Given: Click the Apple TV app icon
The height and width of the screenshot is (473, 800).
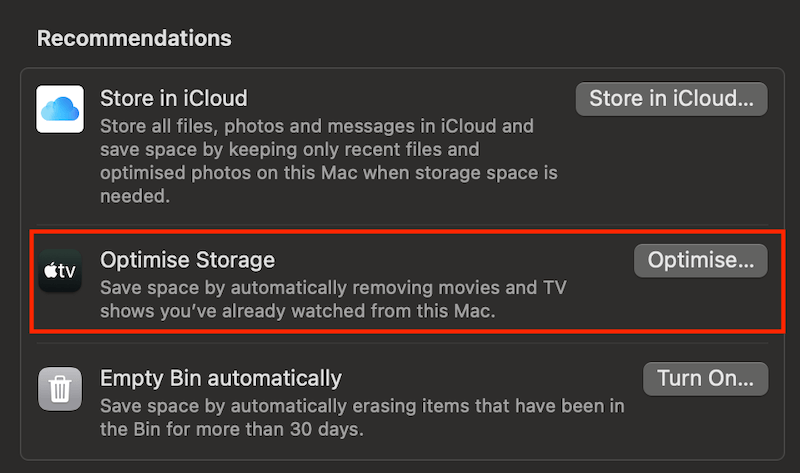Looking at the screenshot, I should click(x=60, y=271).
